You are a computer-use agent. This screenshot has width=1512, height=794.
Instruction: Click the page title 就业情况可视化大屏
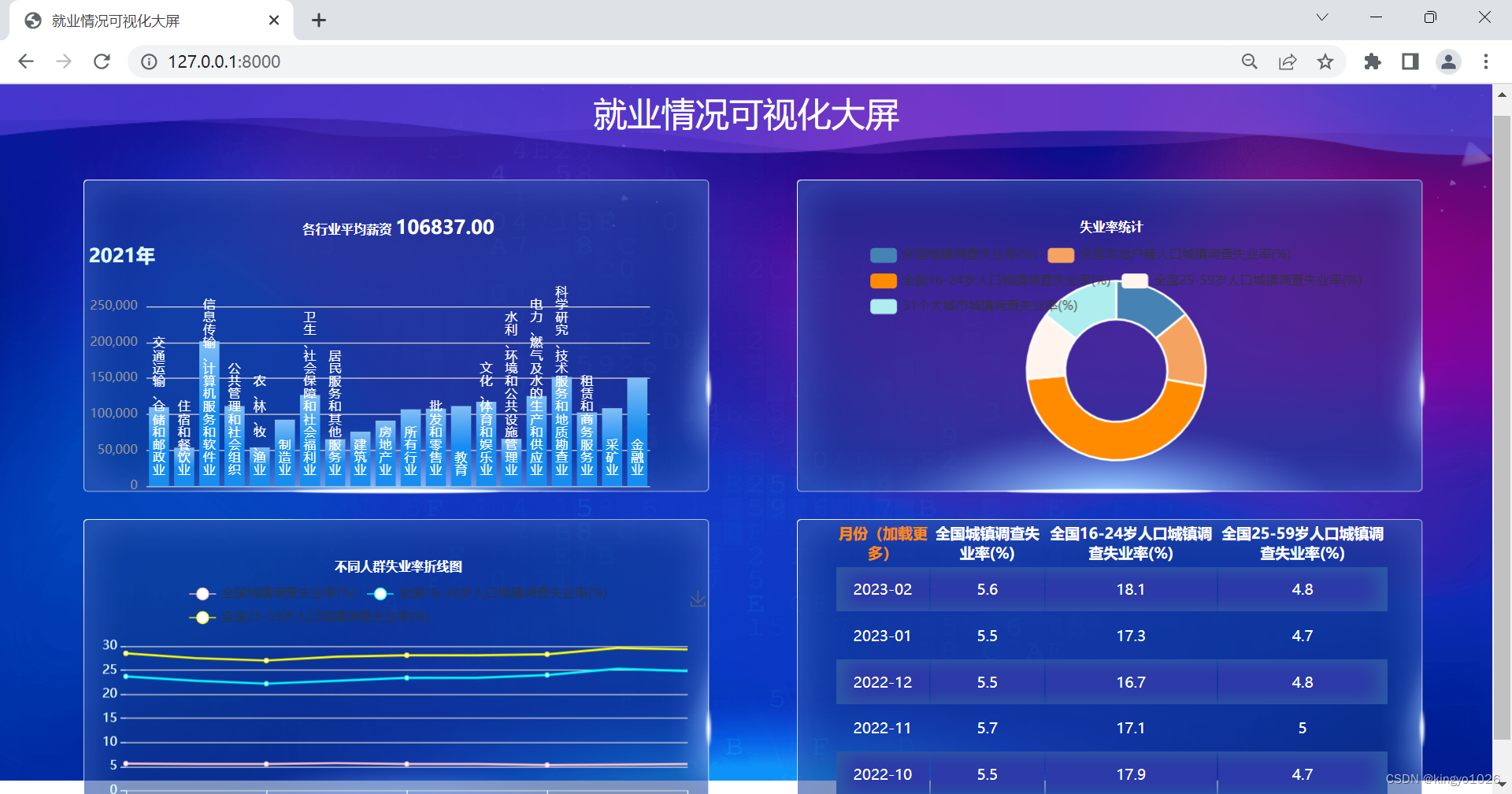point(746,115)
